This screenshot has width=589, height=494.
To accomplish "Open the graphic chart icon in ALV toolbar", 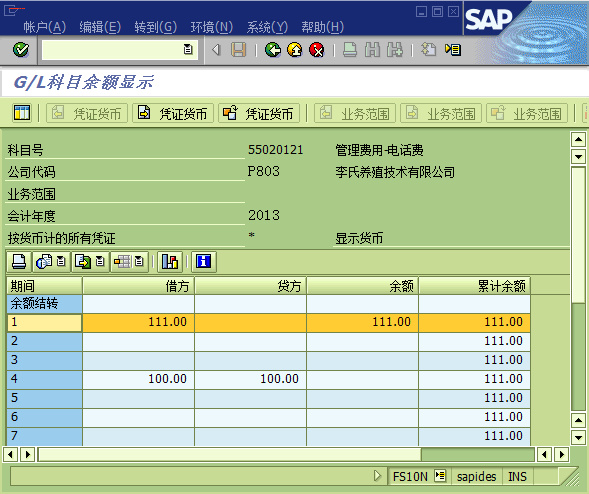I will click(x=170, y=261).
